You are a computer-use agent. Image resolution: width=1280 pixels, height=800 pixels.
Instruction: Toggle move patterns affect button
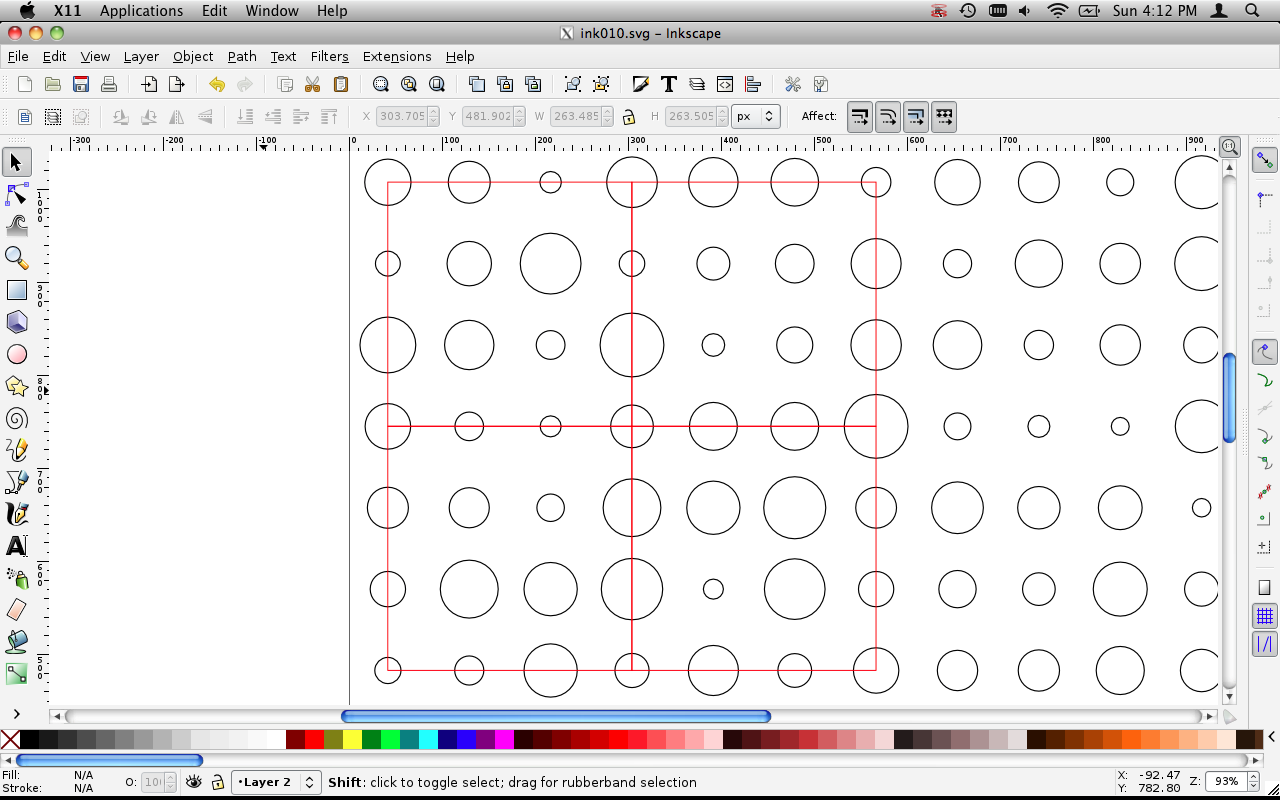point(944,117)
